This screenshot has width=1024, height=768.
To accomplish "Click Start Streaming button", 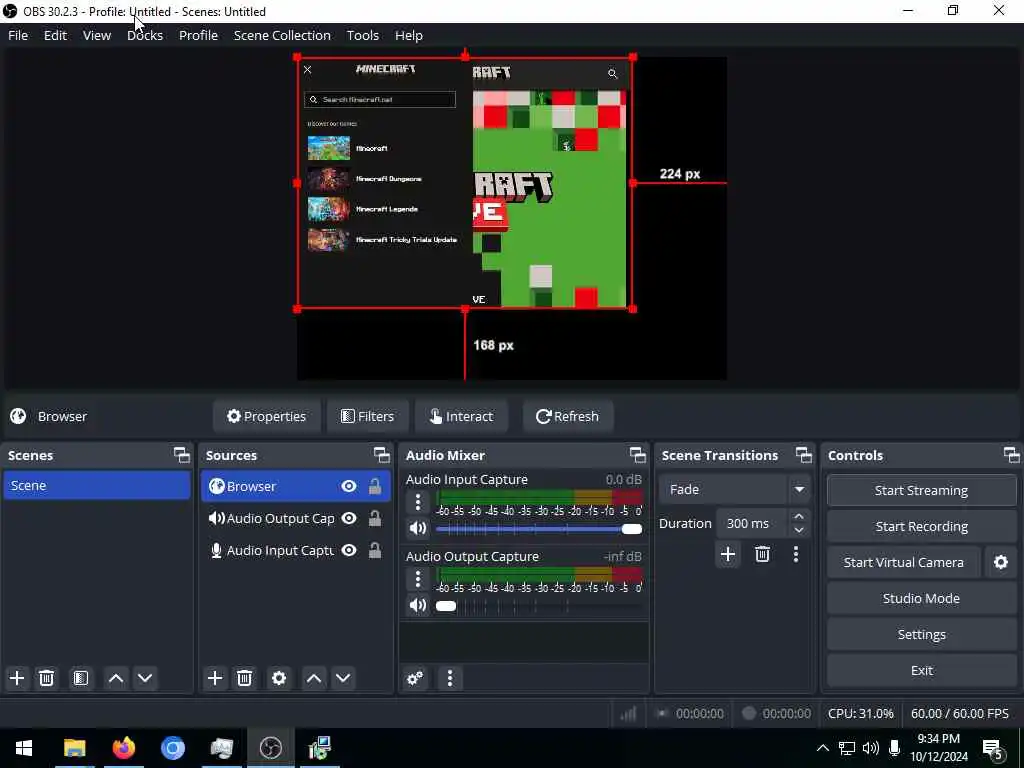I will (921, 490).
